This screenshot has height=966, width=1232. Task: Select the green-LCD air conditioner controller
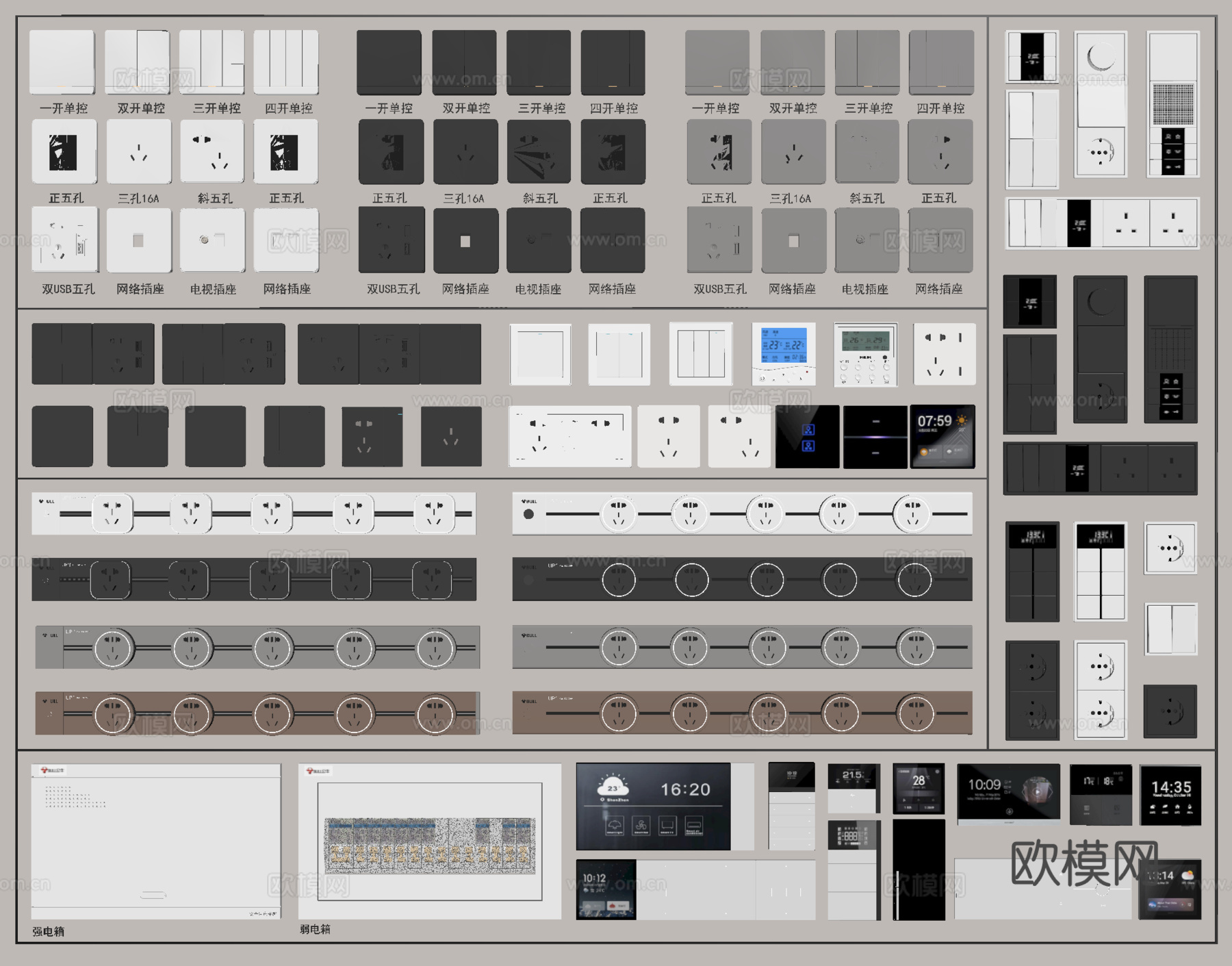pyautogui.click(x=866, y=355)
